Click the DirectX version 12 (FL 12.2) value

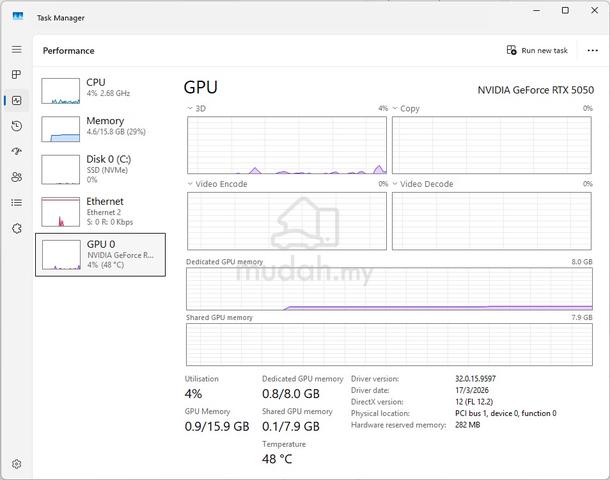[x=474, y=402]
